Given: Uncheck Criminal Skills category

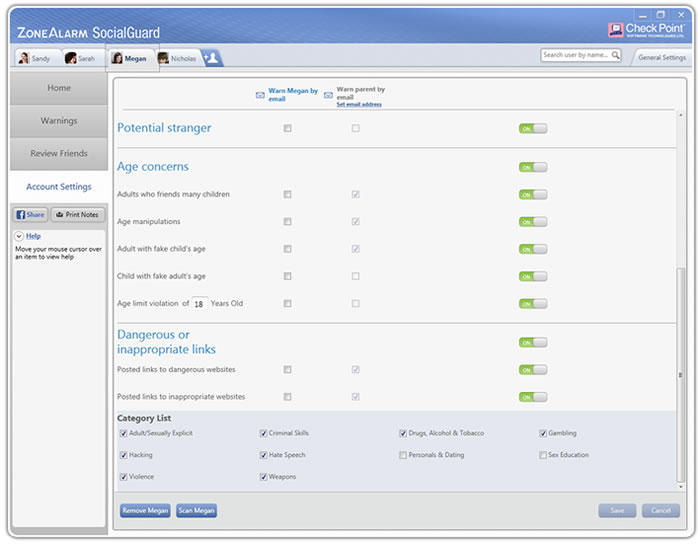Looking at the screenshot, I should (263, 433).
